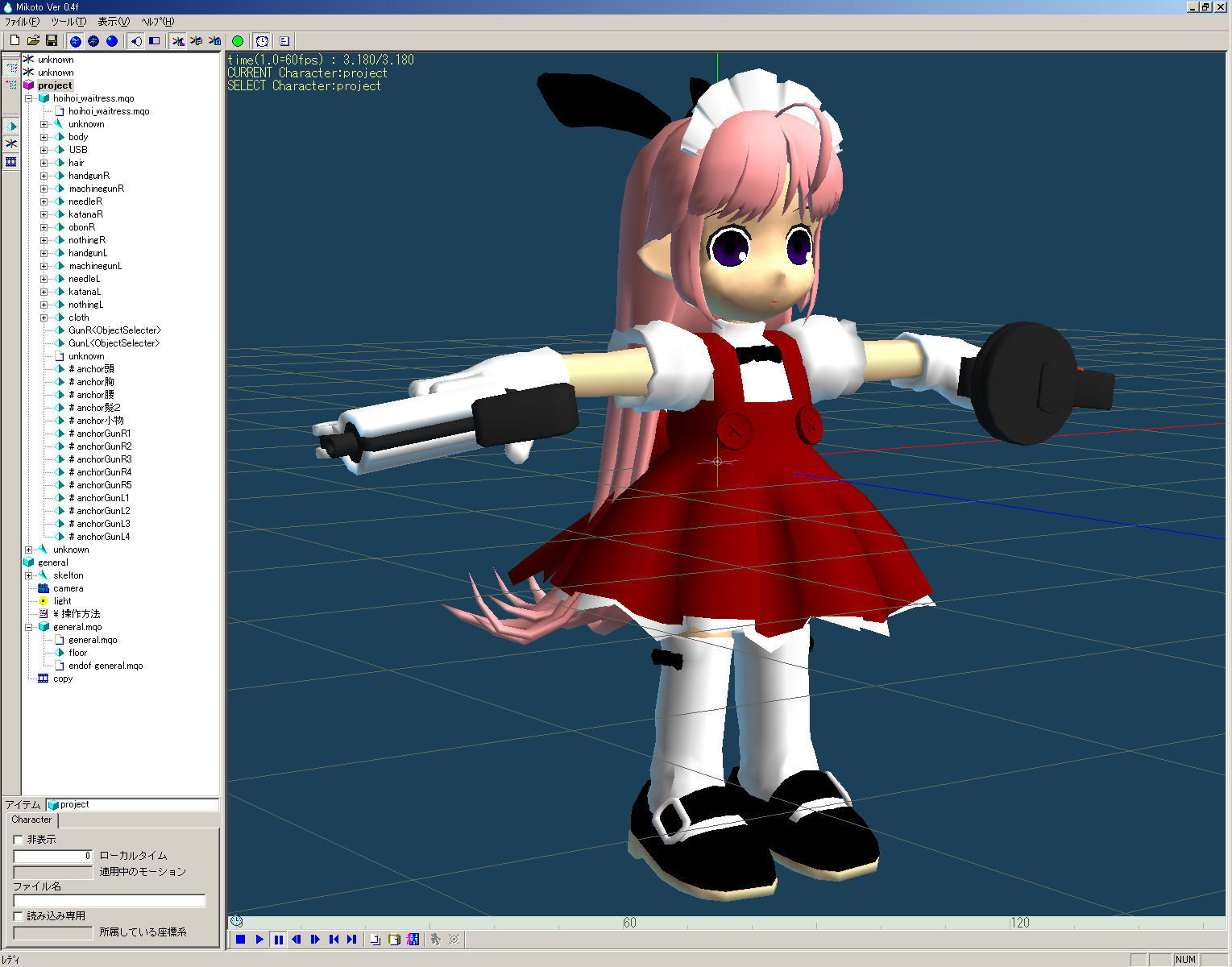The height and width of the screenshot is (967, 1232).
Task: Toggle the alarm clock toolbar icon
Action: pos(262,41)
